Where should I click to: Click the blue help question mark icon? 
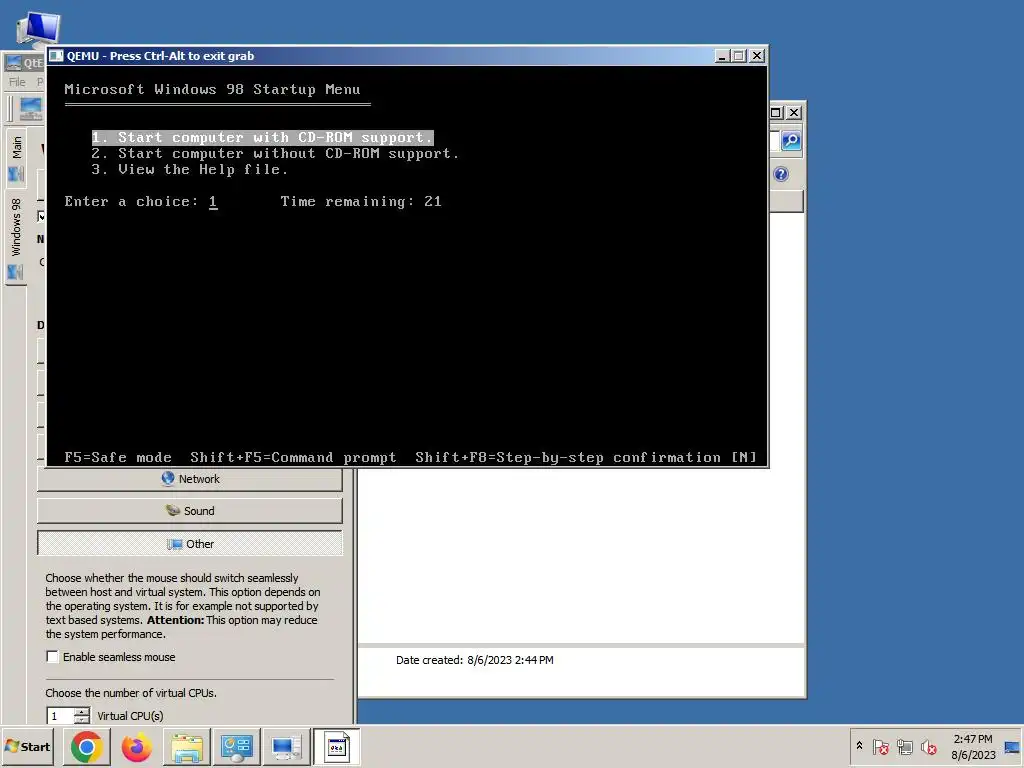pos(780,174)
